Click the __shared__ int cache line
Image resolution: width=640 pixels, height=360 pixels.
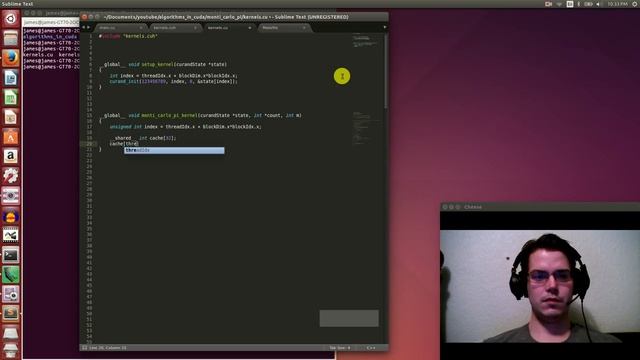[x=143, y=138]
